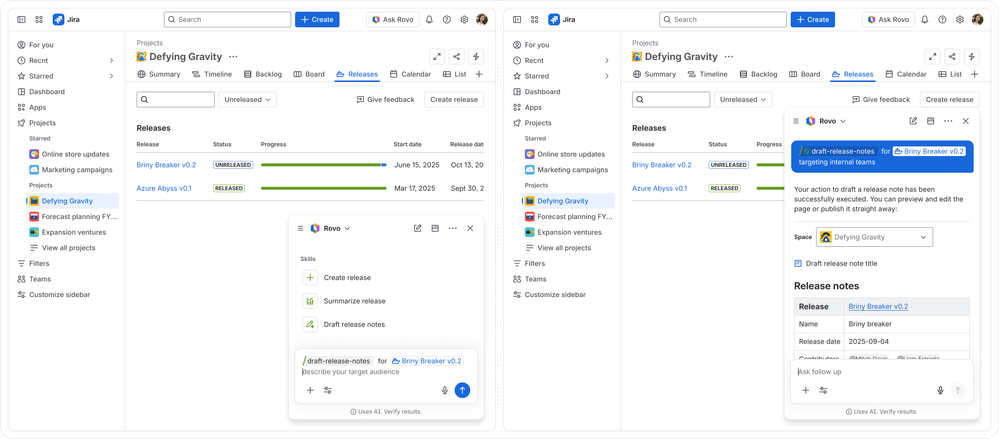Click microphone in left Rovo prompt box
Screen dimensions: 999x439
(445, 391)
